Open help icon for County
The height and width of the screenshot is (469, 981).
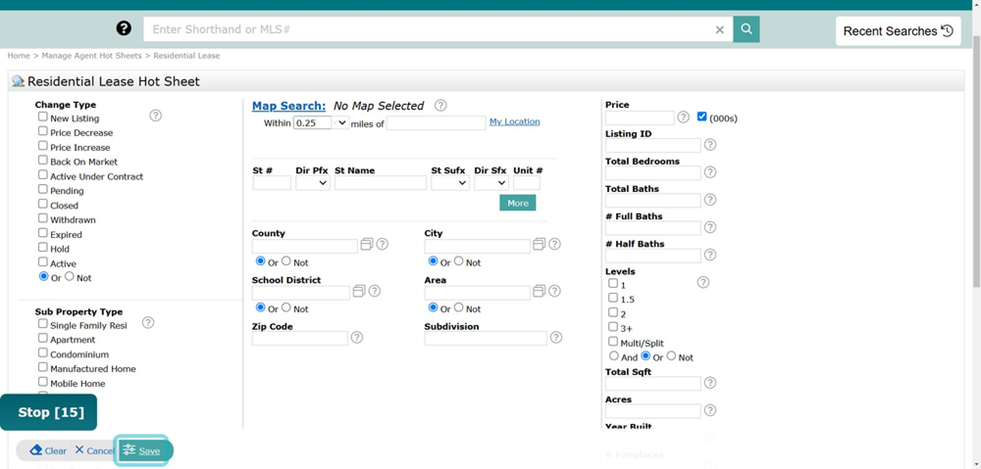[382, 244]
